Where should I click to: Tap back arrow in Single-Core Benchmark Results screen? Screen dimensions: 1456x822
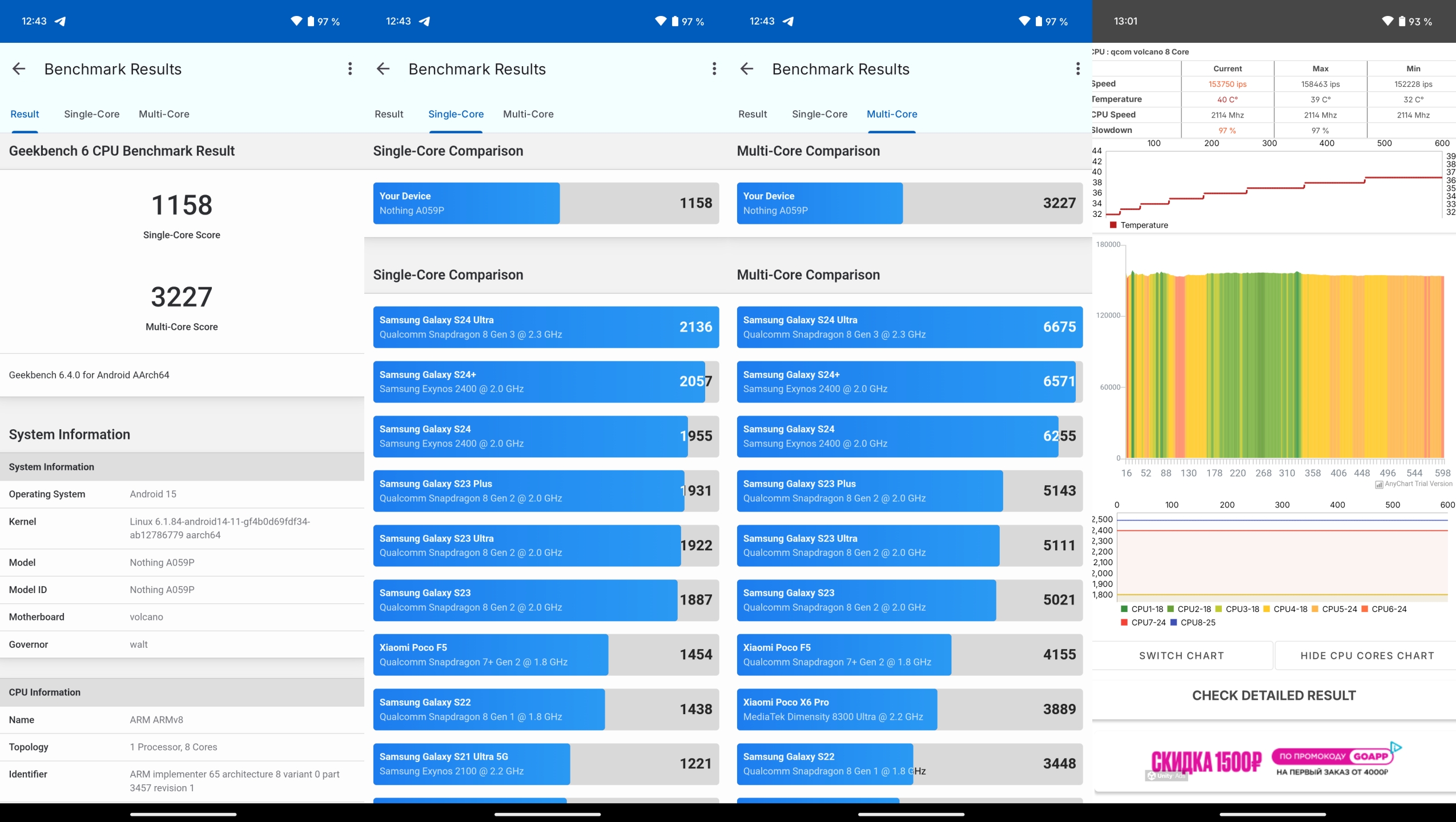tap(383, 69)
